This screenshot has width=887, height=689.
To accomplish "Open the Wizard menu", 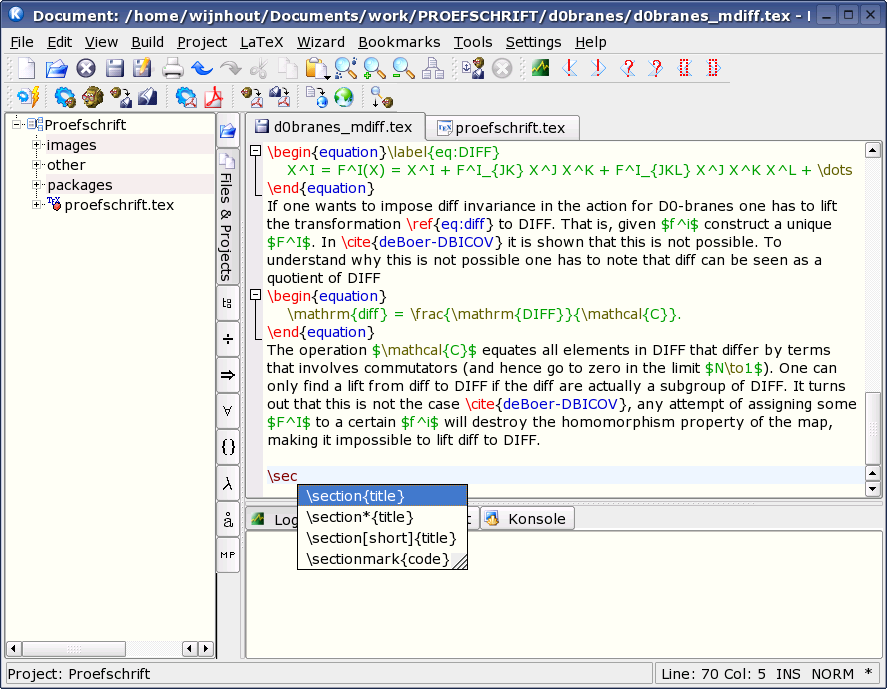I will [321, 42].
